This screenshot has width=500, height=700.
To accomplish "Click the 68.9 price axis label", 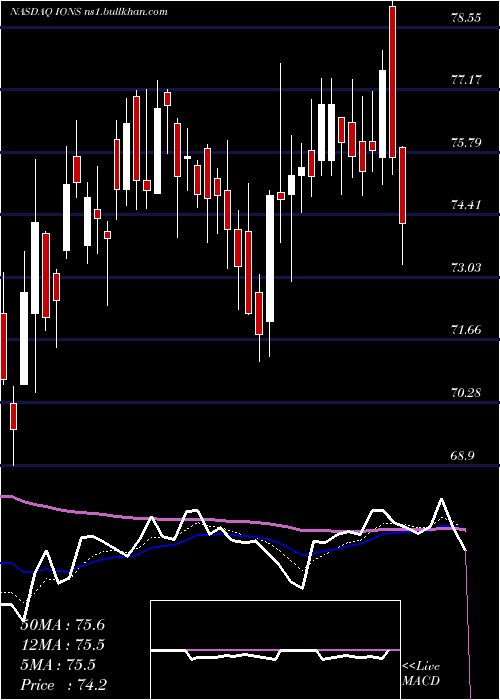I will 464,456.
